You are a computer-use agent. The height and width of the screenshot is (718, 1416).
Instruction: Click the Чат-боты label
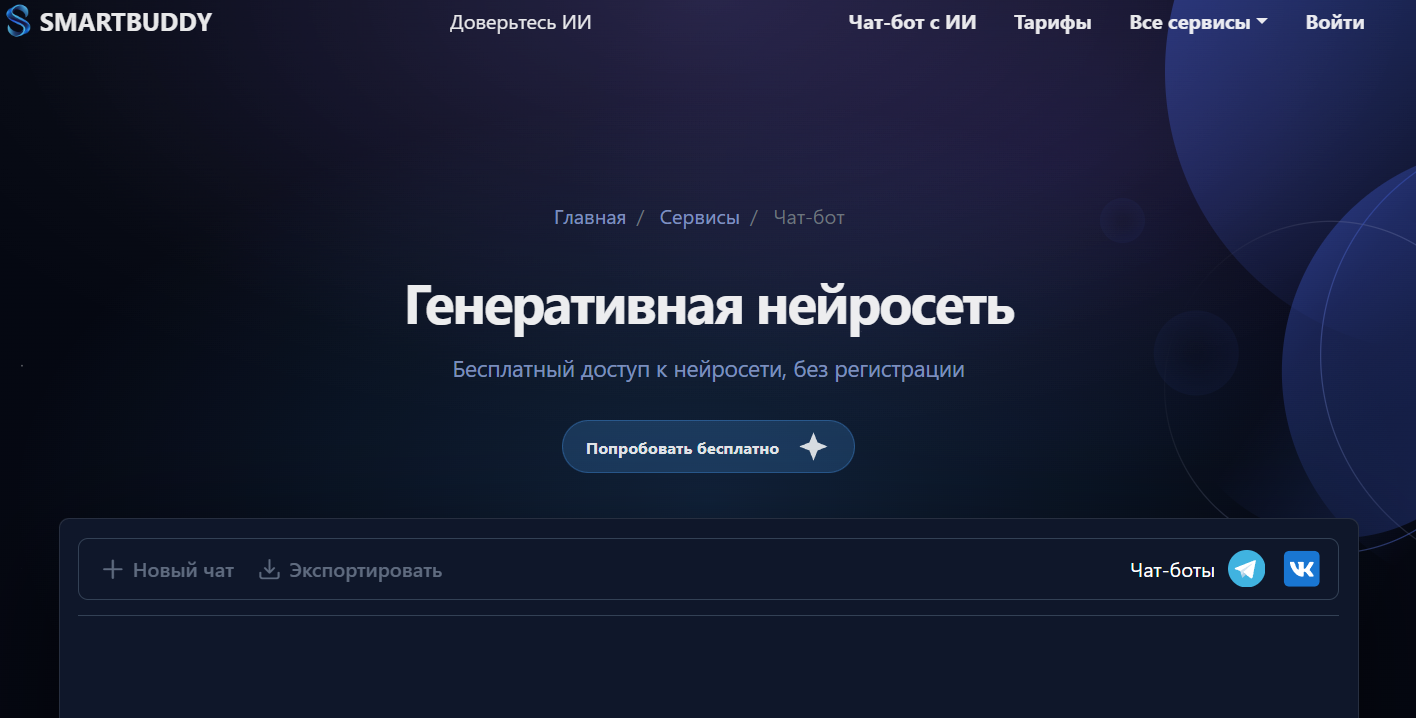(x=1172, y=570)
